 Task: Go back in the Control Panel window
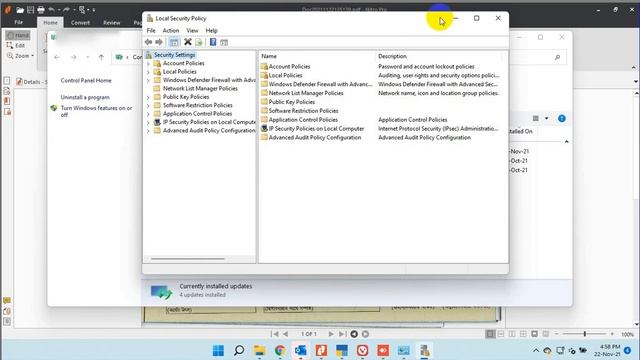[57, 57]
